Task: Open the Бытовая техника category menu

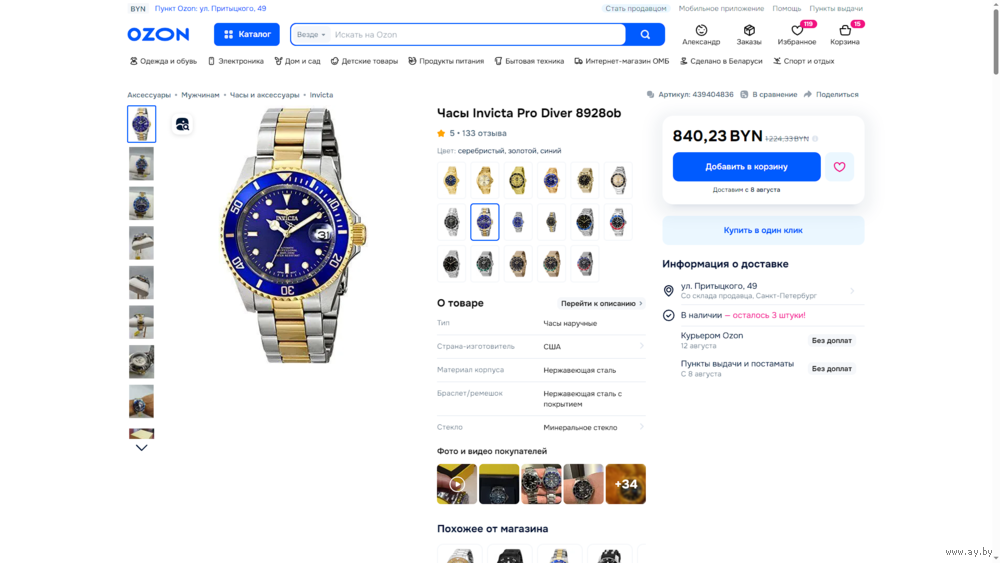Action: coord(529,61)
